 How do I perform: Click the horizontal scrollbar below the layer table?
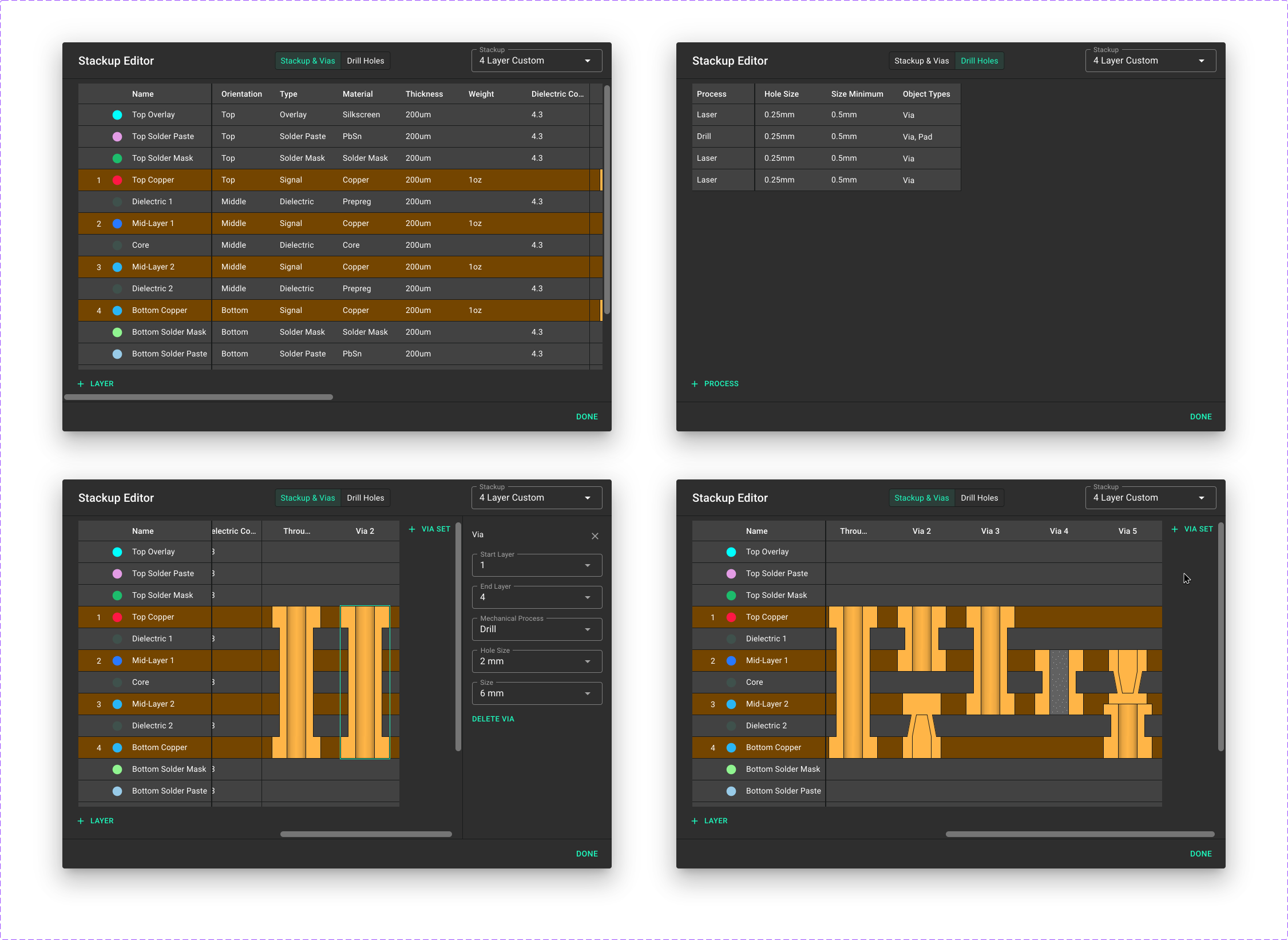tap(199, 396)
